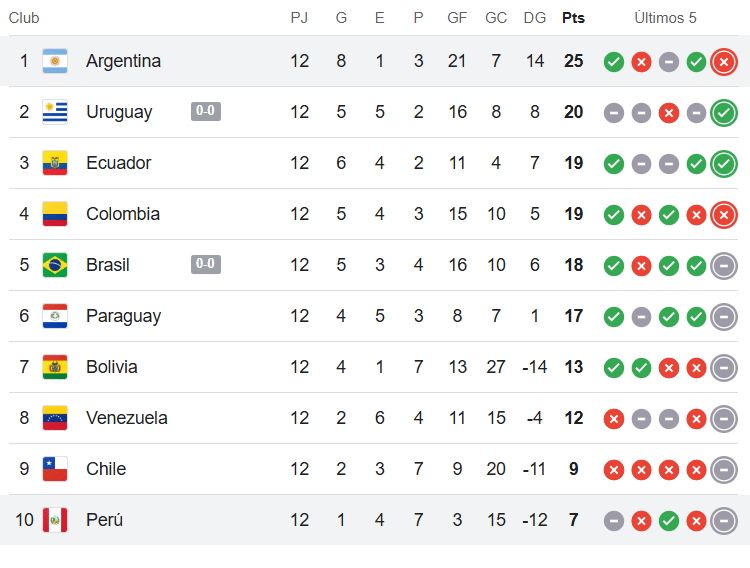This screenshot has height=568, width=750.
Task: Click Perú's highlighted latest draw icon
Action: point(724,521)
